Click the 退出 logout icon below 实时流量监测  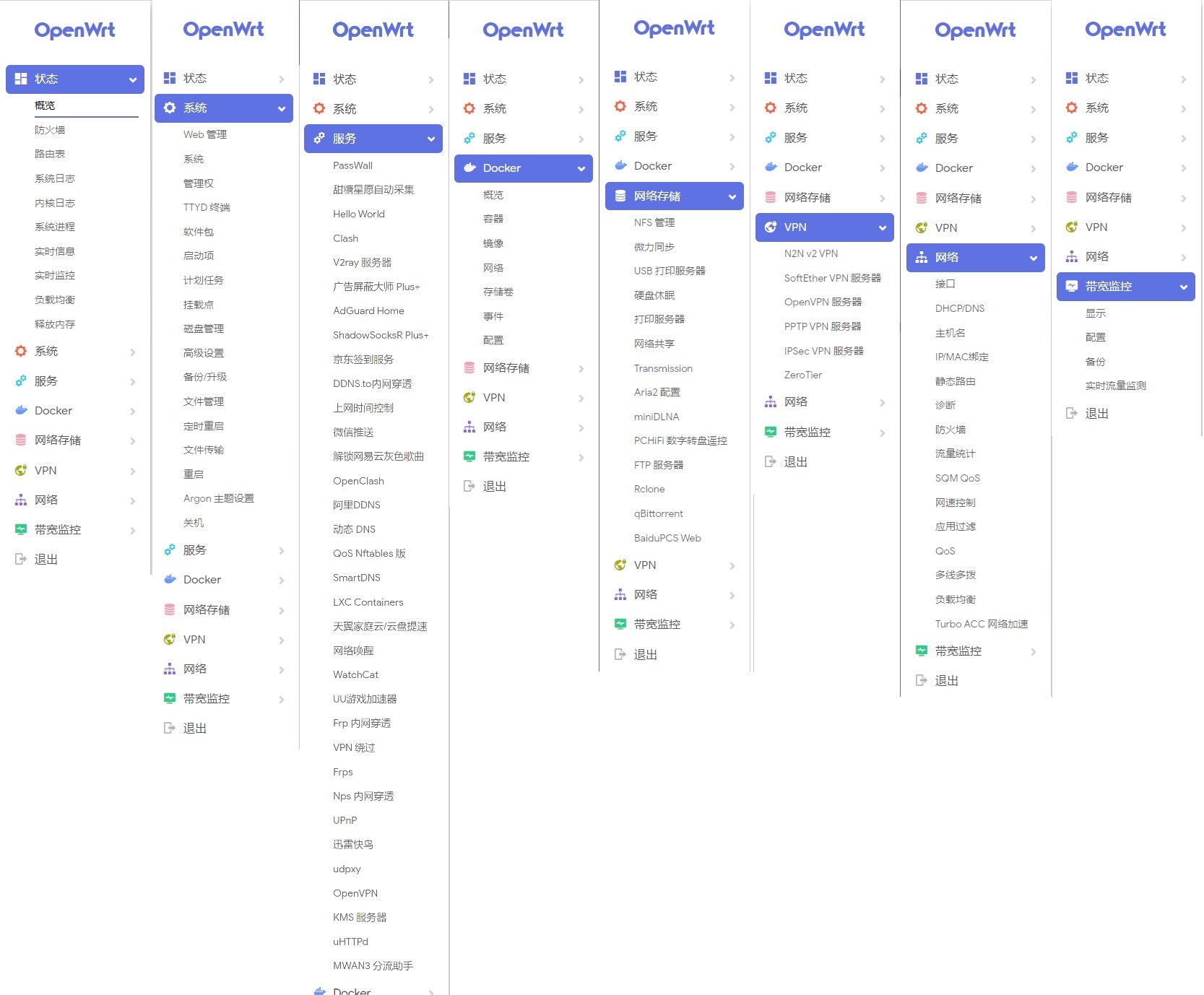(1072, 413)
